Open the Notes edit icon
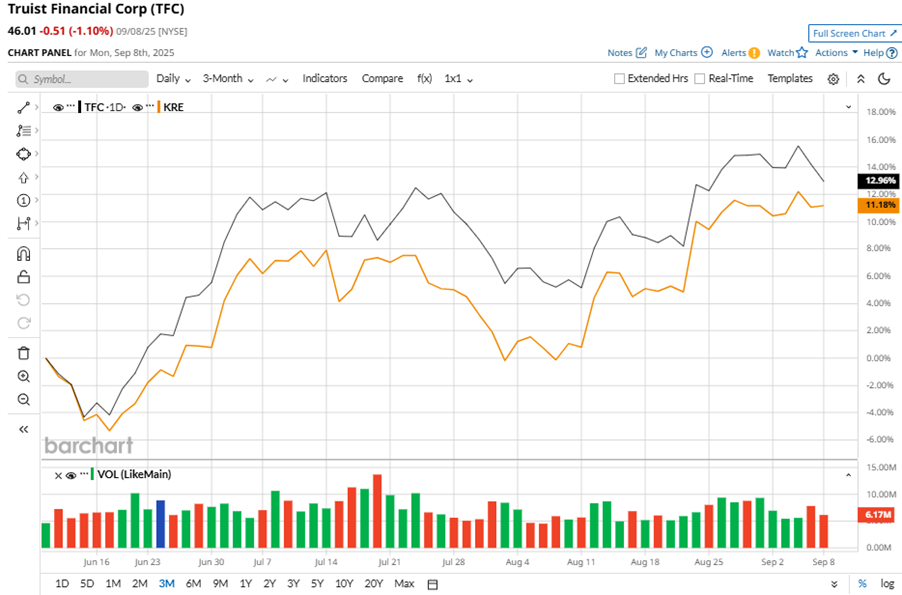The width and height of the screenshot is (902, 595). pos(641,52)
